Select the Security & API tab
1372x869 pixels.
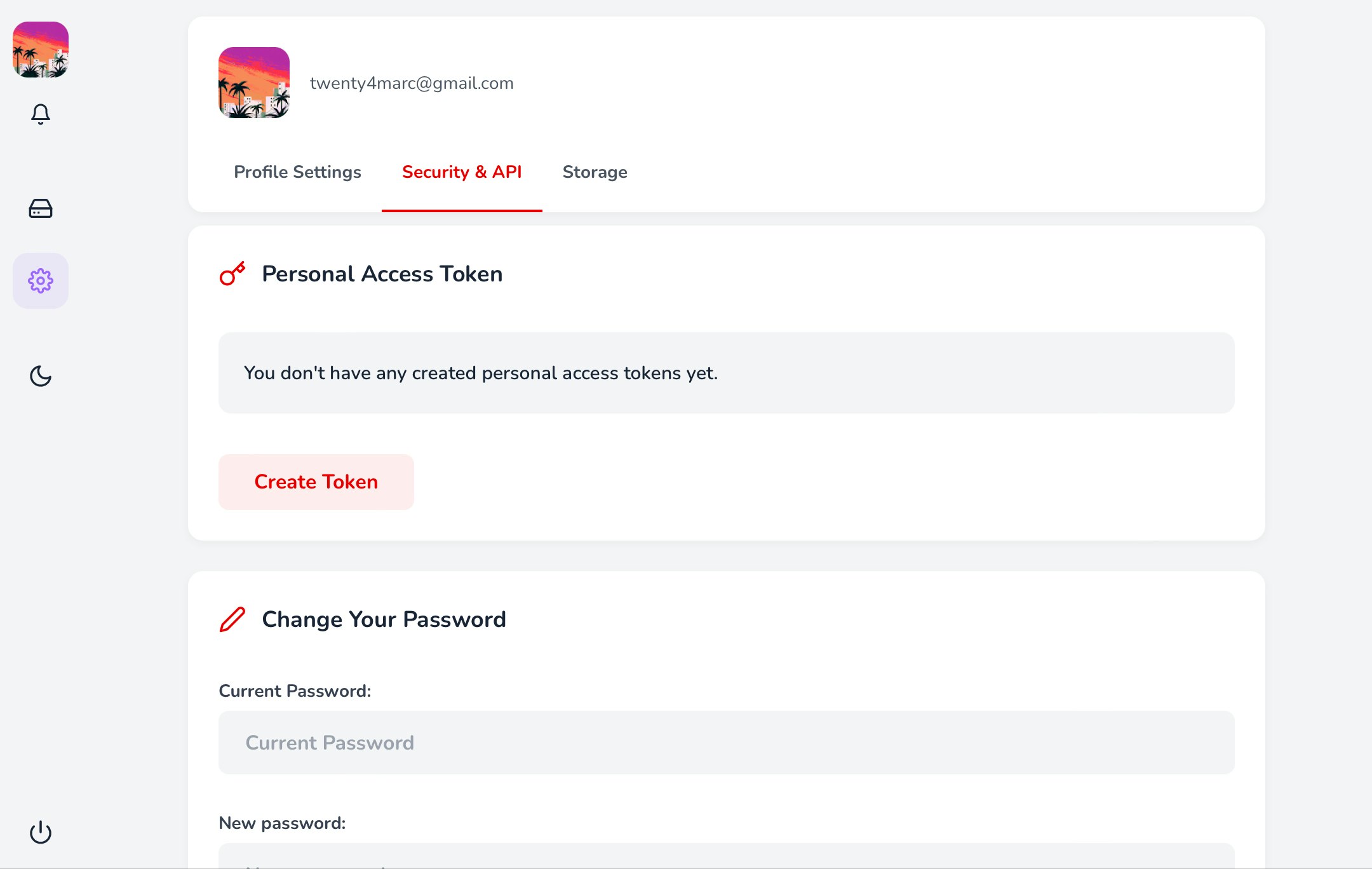[x=462, y=172]
